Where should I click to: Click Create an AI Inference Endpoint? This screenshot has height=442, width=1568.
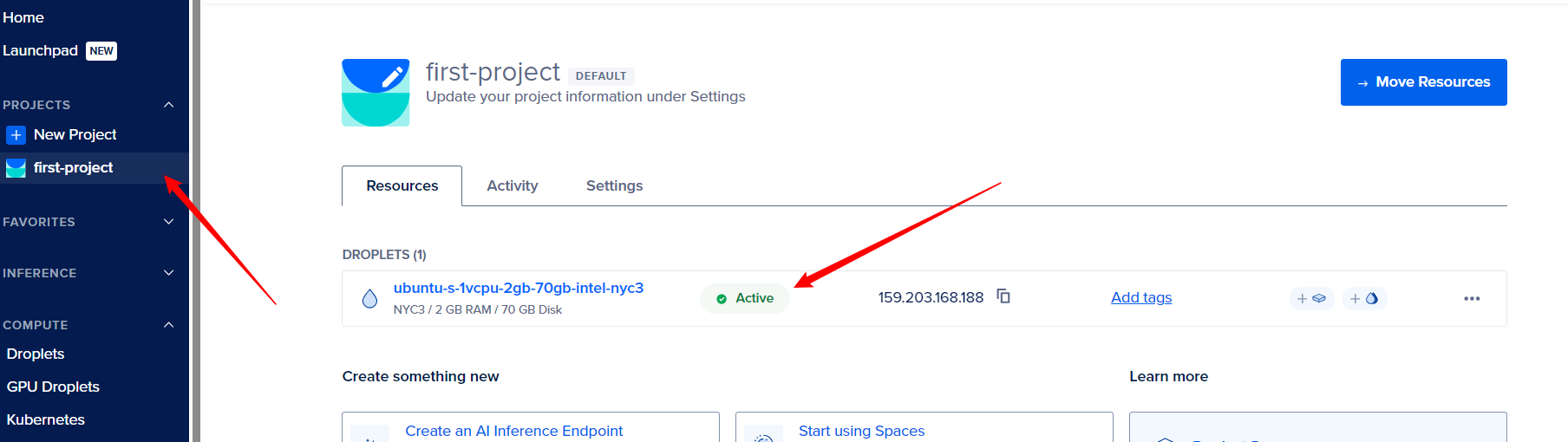[514, 431]
